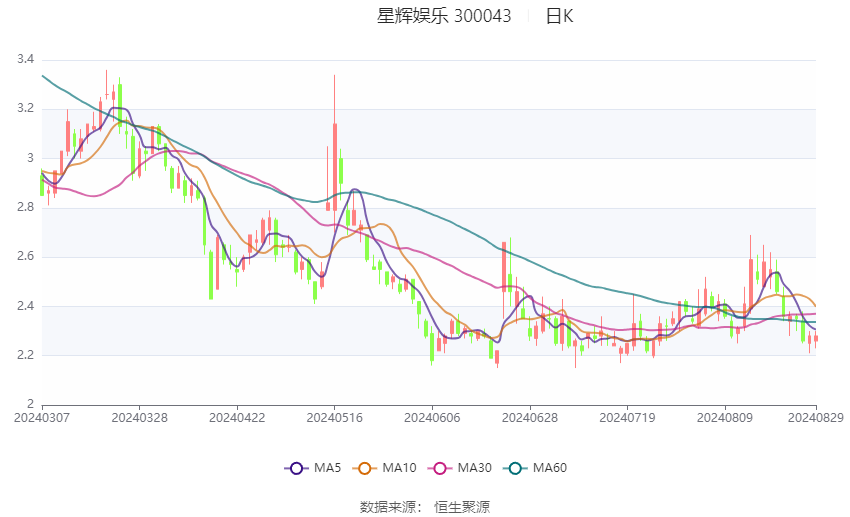Click the 2.2 y-axis value
The width and height of the screenshot is (850, 517).
tap(25, 355)
